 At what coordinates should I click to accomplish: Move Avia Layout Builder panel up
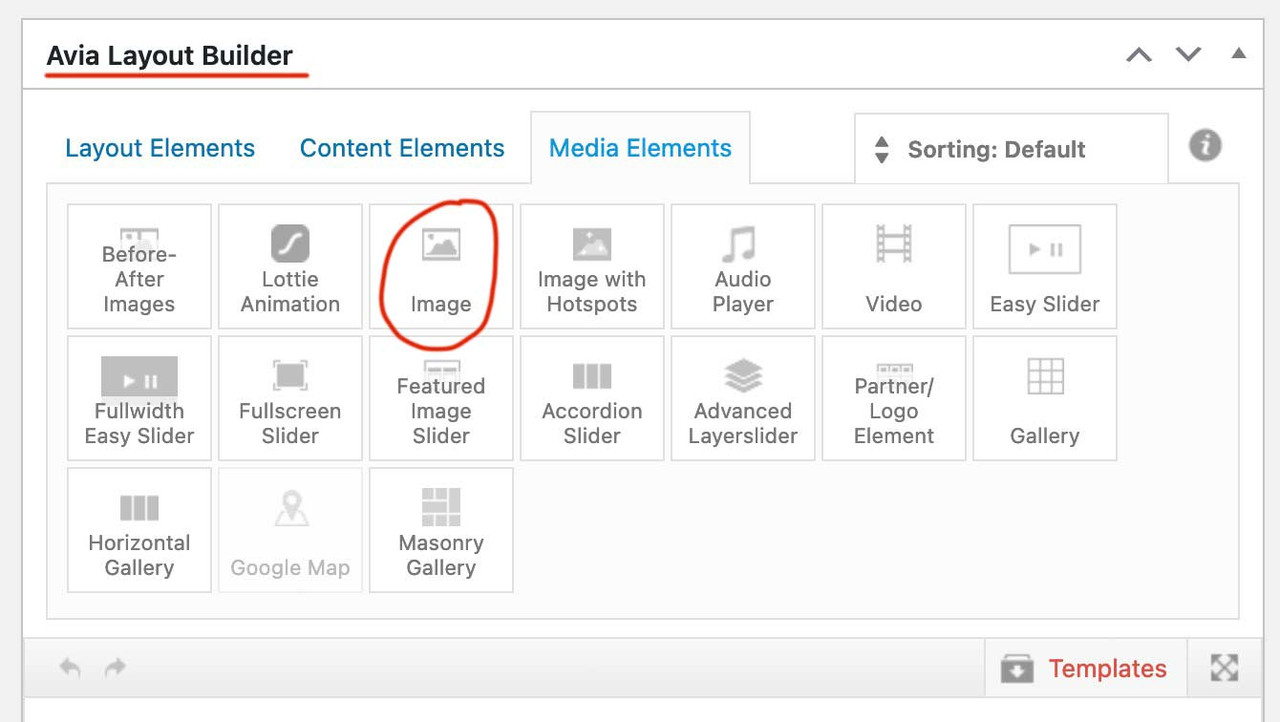1139,55
